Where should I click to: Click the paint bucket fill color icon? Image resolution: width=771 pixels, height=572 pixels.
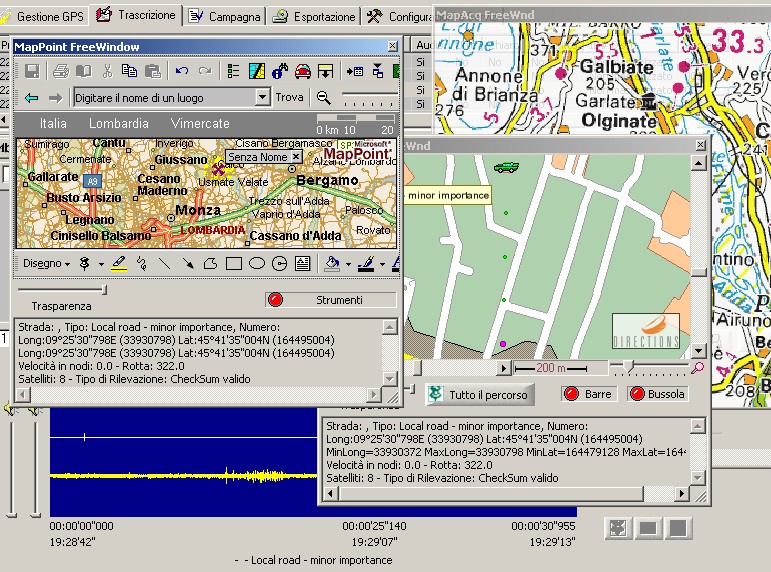click(x=333, y=264)
